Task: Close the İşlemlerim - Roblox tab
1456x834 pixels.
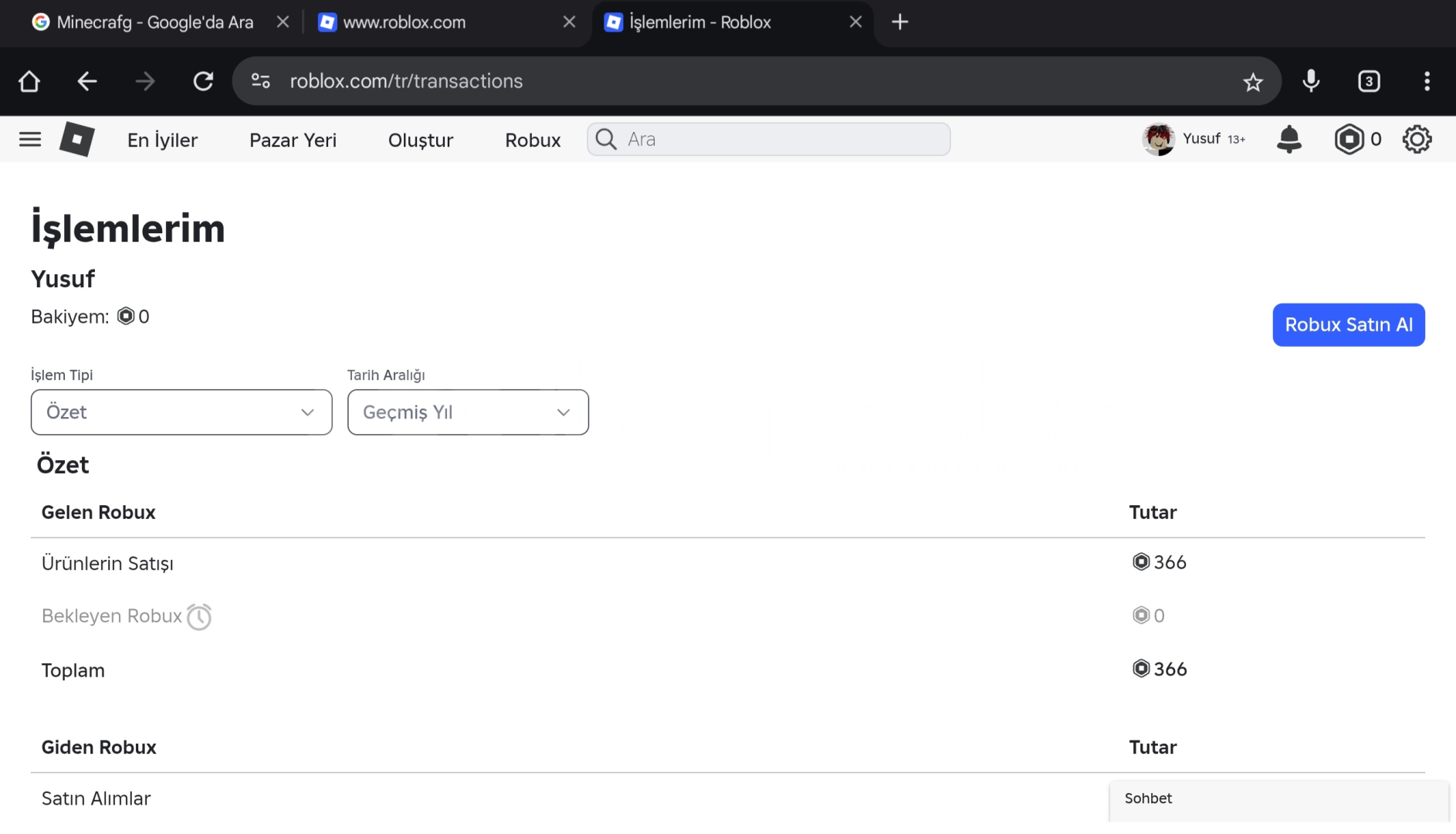Action: (855, 22)
